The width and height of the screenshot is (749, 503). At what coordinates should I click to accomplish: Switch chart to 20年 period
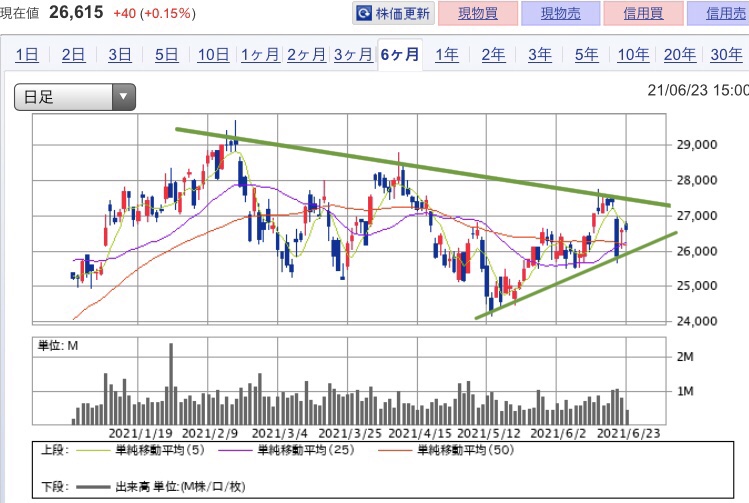[x=680, y=55]
